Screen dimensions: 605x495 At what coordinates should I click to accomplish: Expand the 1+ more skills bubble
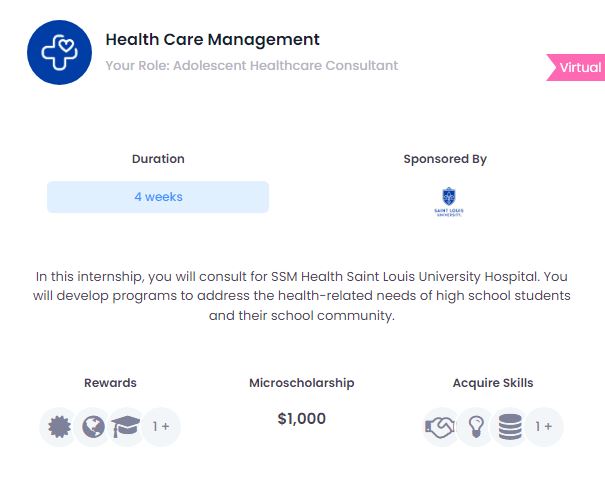[x=544, y=427]
